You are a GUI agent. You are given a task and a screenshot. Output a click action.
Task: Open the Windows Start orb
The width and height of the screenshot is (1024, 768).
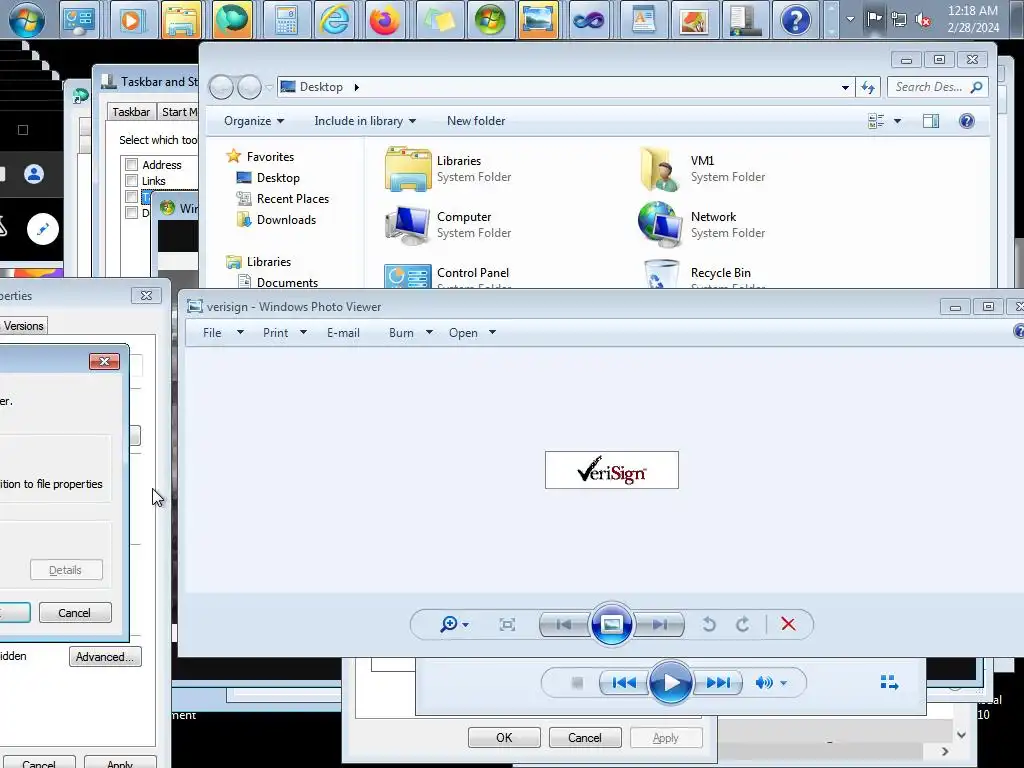[x=27, y=20]
